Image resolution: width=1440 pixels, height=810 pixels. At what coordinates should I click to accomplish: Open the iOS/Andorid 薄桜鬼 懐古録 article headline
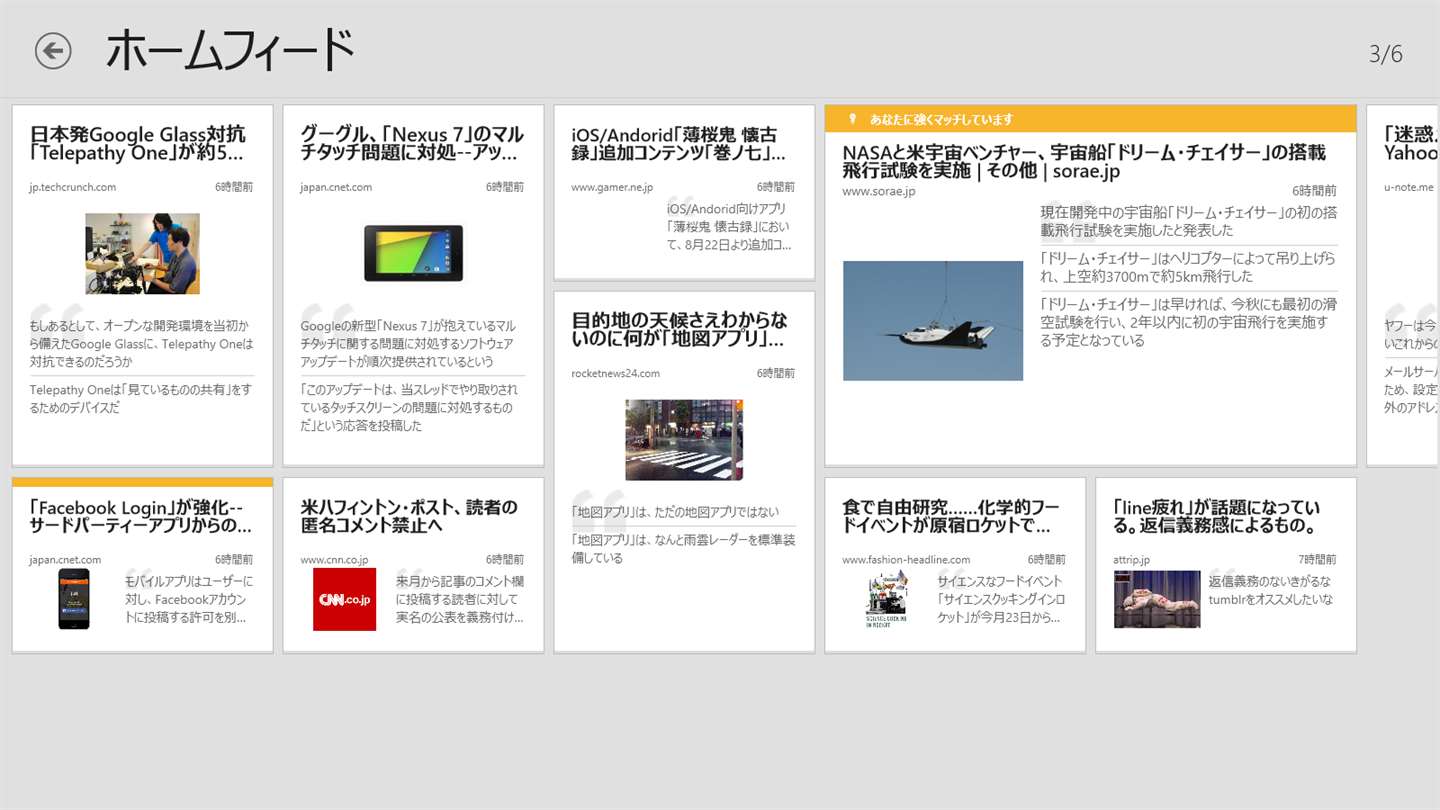point(678,144)
